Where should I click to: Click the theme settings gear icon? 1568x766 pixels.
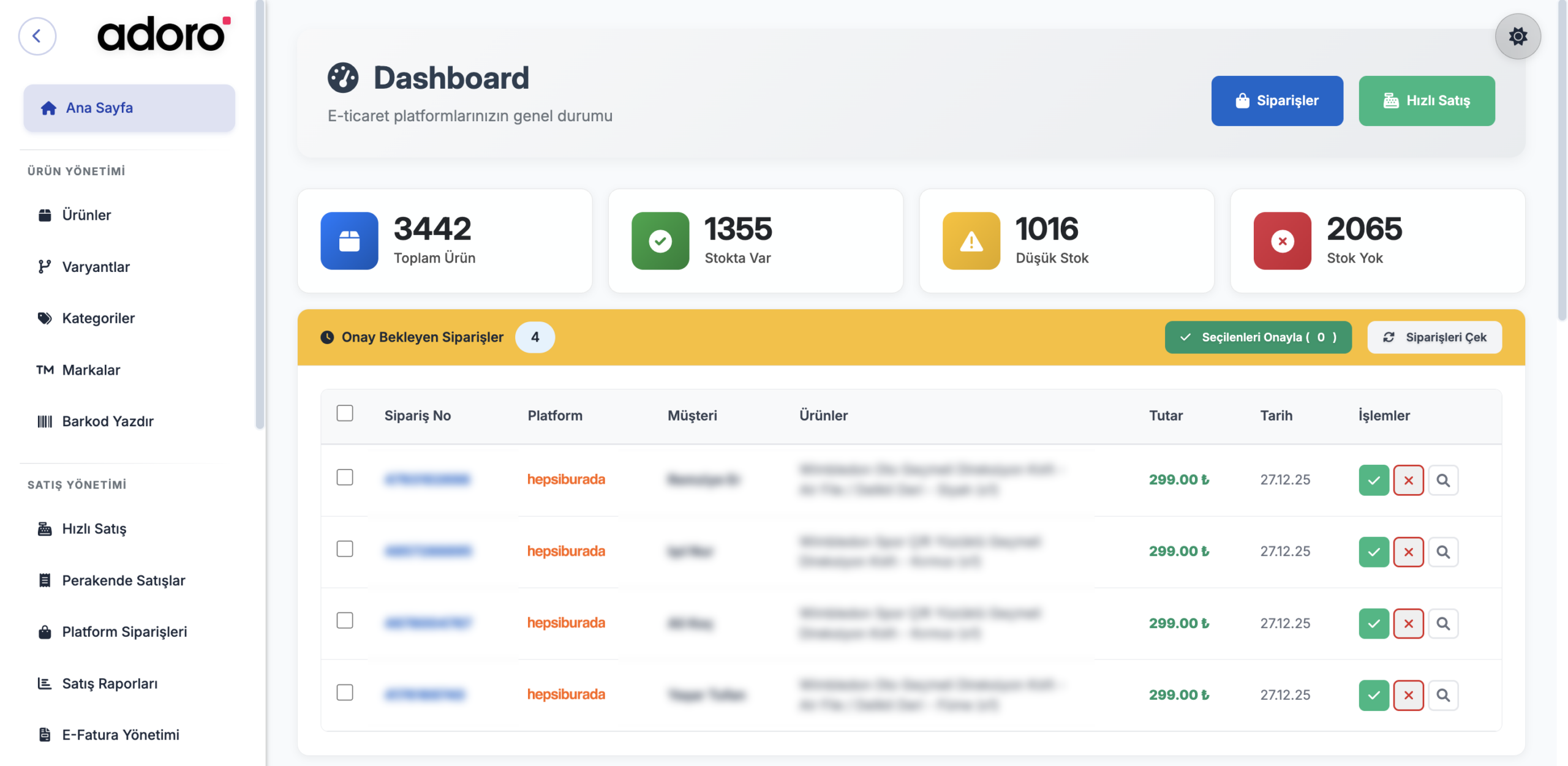point(1517,36)
